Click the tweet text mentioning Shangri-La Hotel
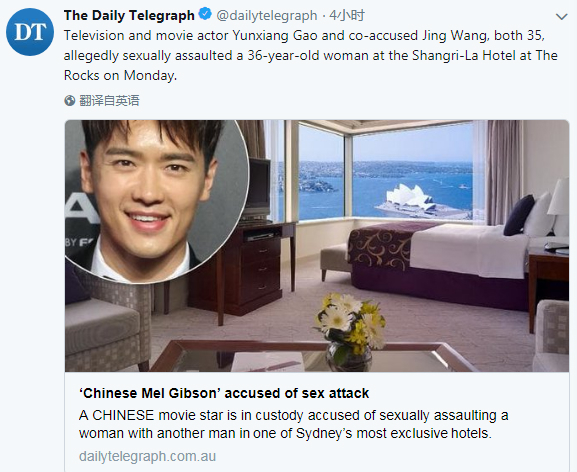Screen dimensions: 577x472 [311, 56]
